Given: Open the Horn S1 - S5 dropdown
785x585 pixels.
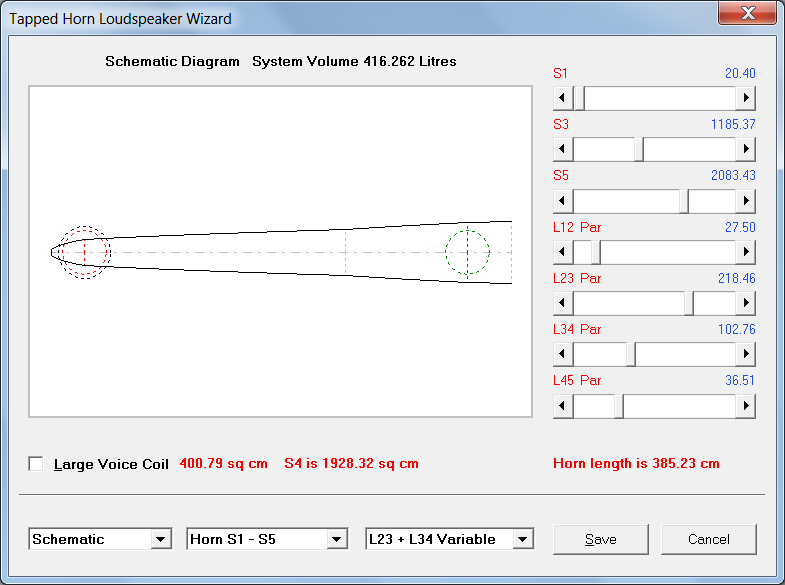Looking at the screenshot, I should click(x=267, y=539).
